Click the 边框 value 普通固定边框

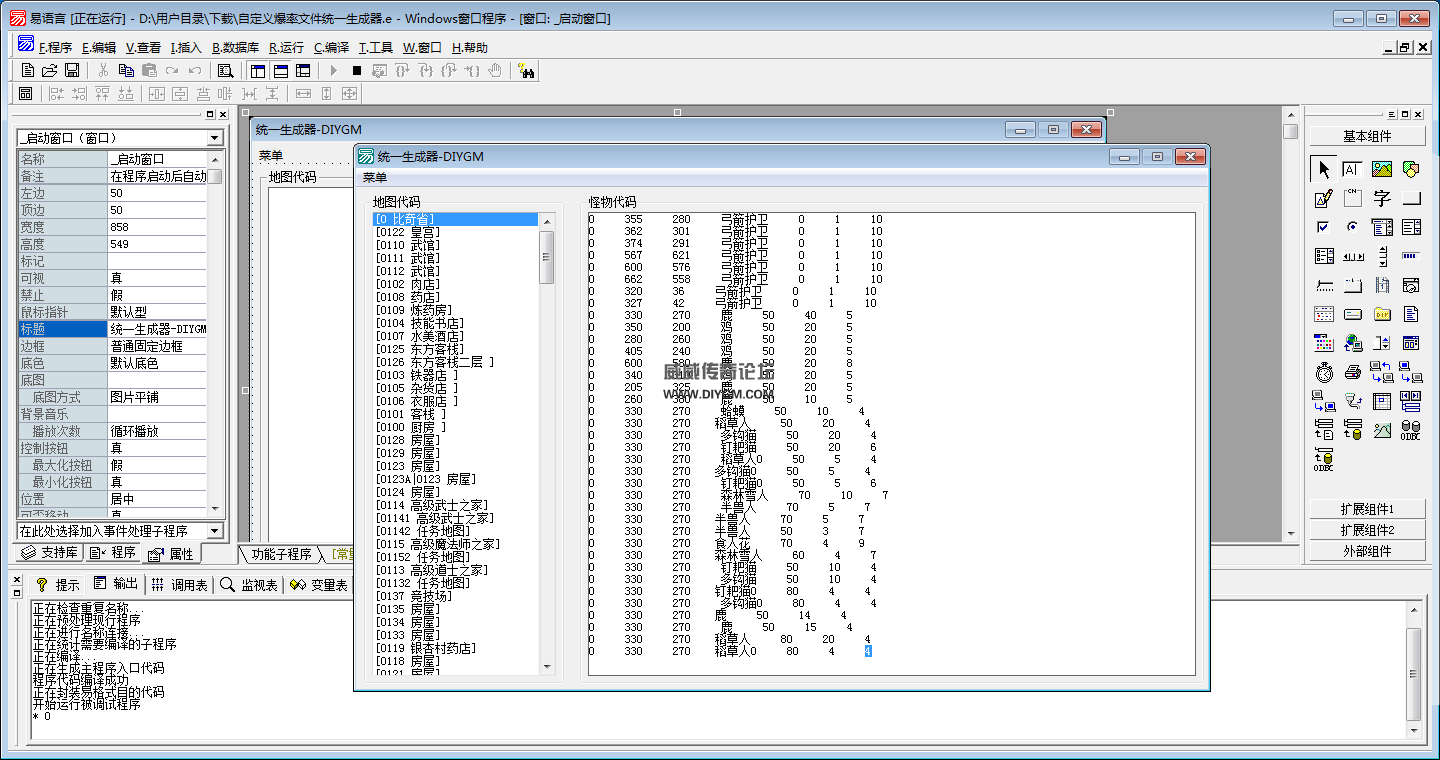click(x=157, y=346)
